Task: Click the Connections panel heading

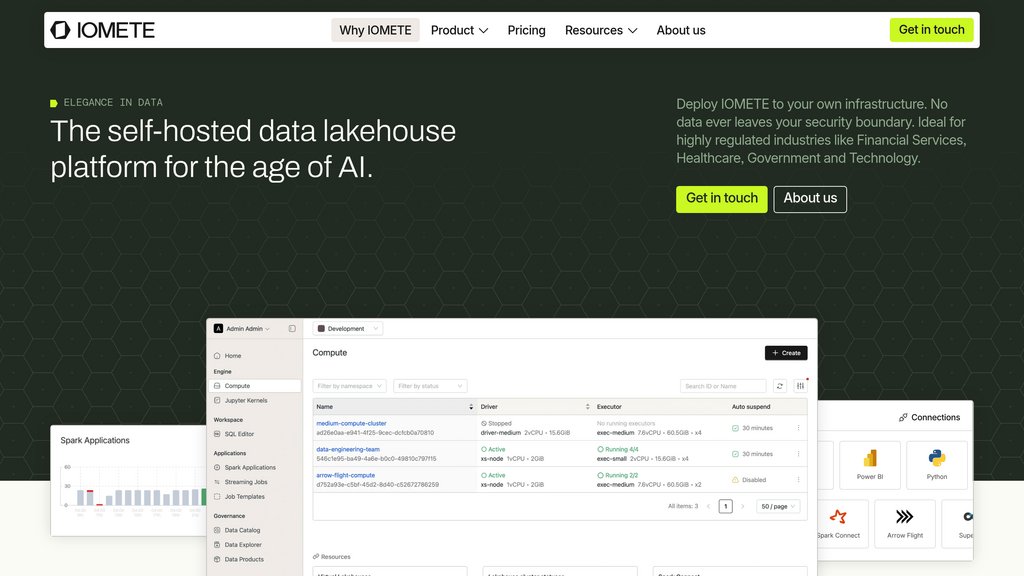Action: [x=929, y=417]
